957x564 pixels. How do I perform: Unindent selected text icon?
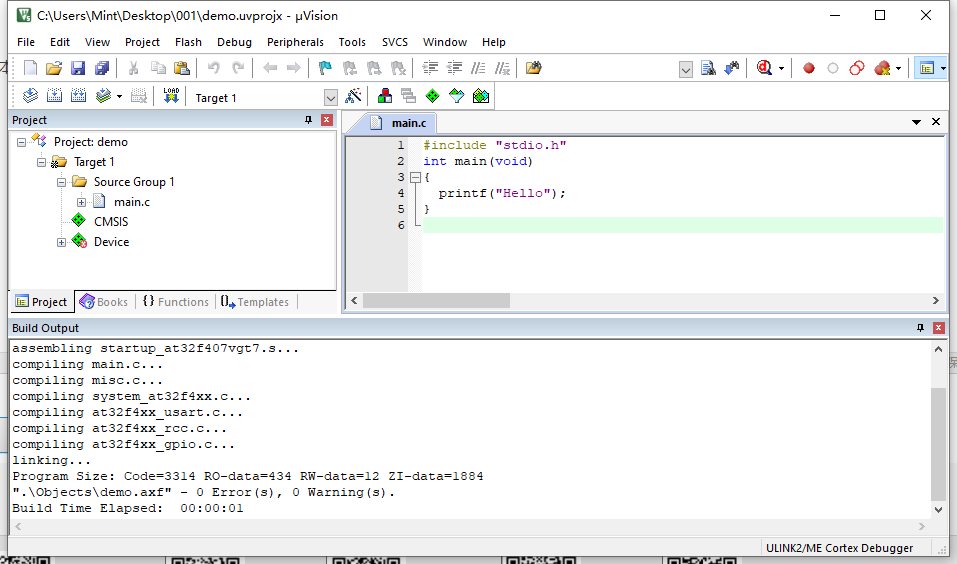click(x=455, y=68)
